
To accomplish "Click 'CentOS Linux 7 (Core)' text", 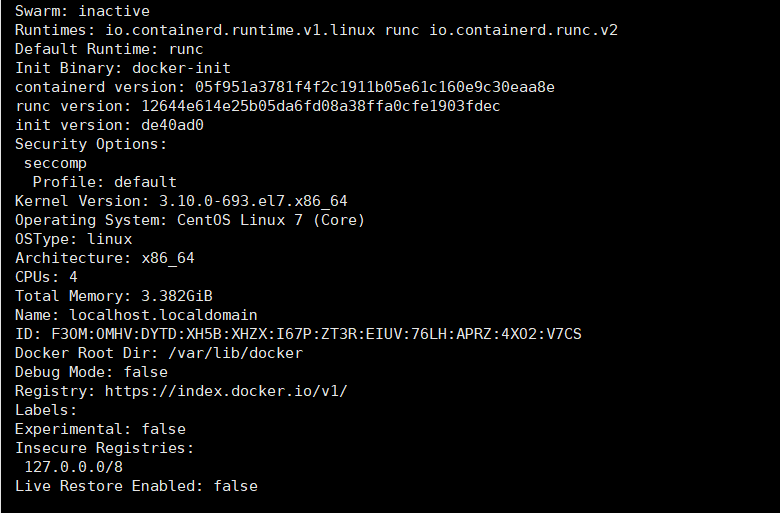I will click(271, 220).
